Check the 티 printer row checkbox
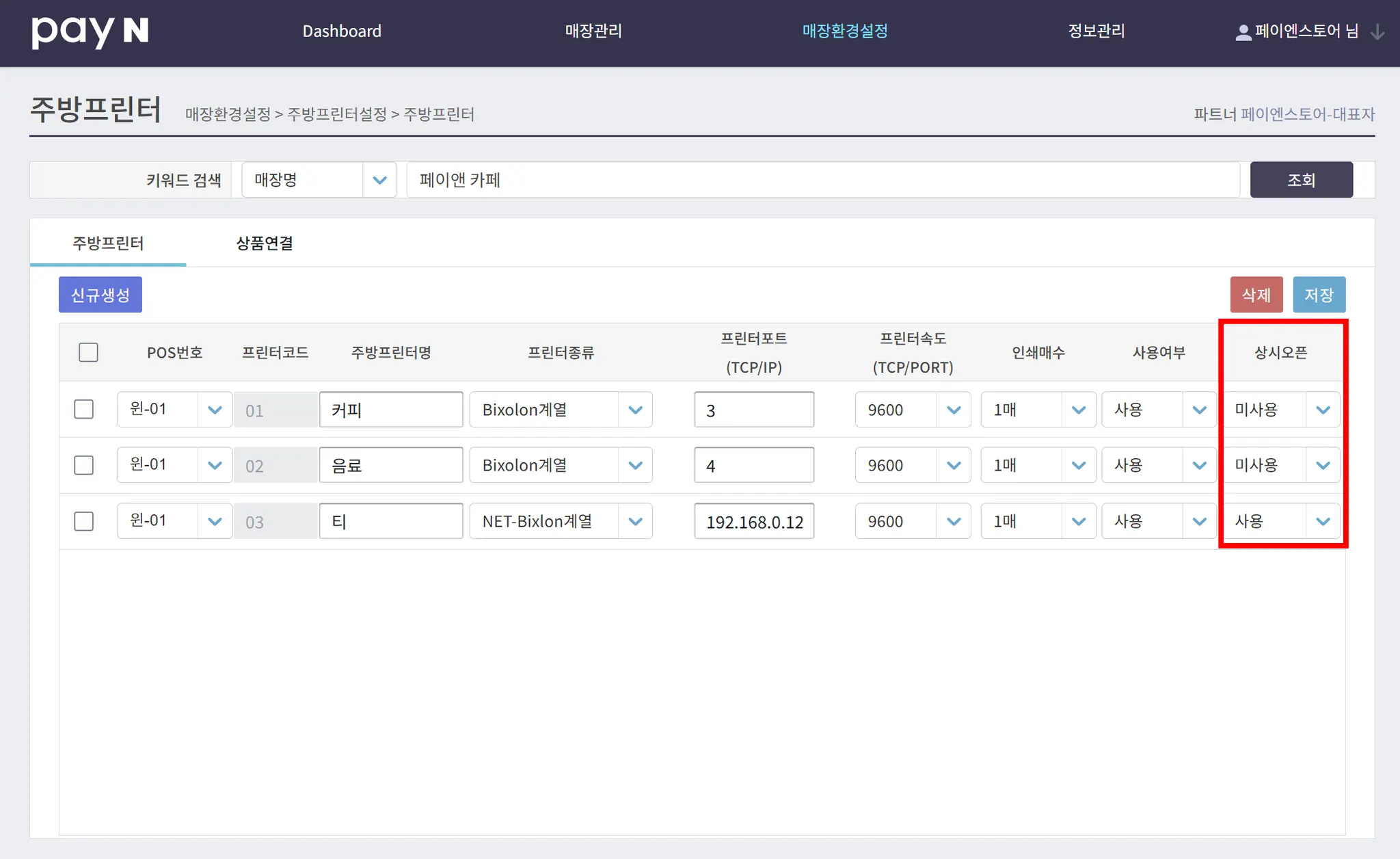This screenshot has height=859, width=1400. pos(84,521)
